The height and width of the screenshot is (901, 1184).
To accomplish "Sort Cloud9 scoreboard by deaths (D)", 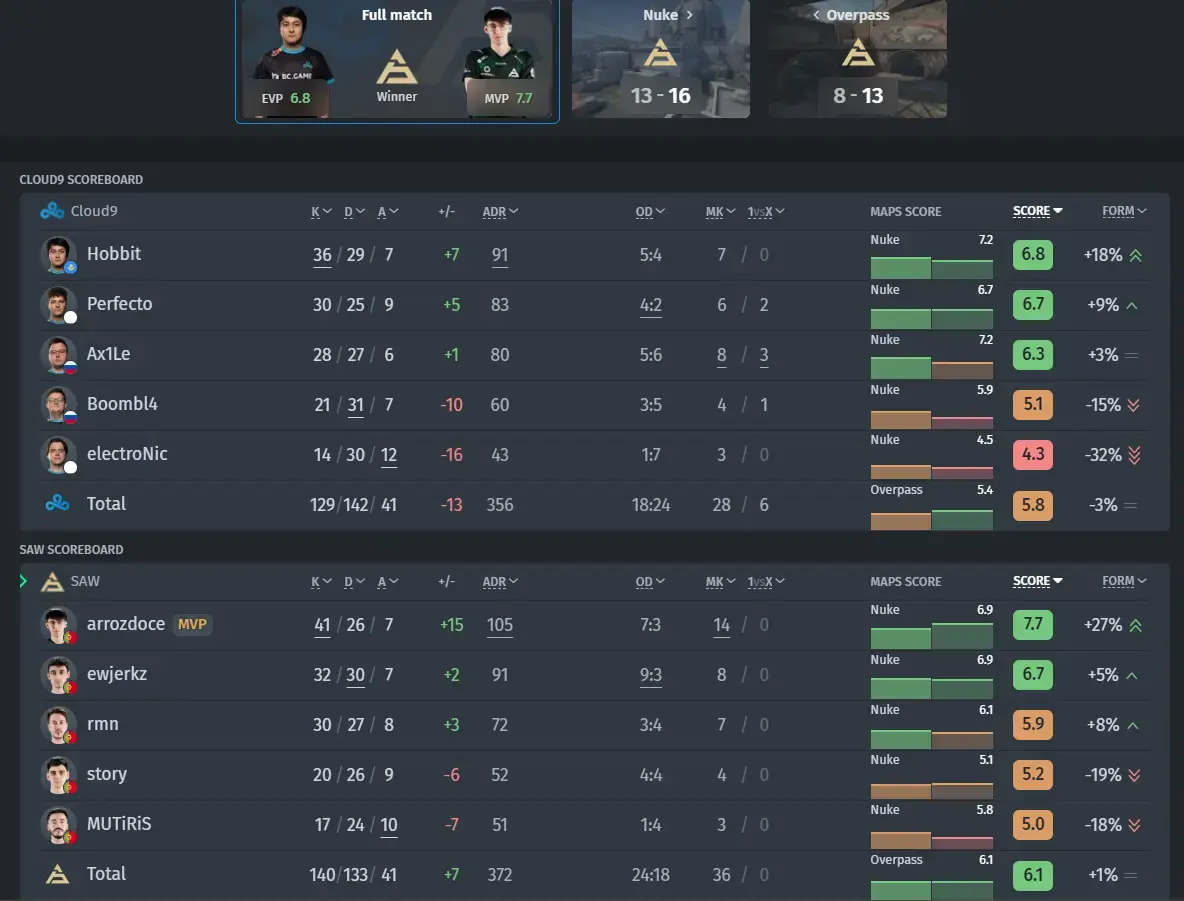I will click(x=354, y=211).
